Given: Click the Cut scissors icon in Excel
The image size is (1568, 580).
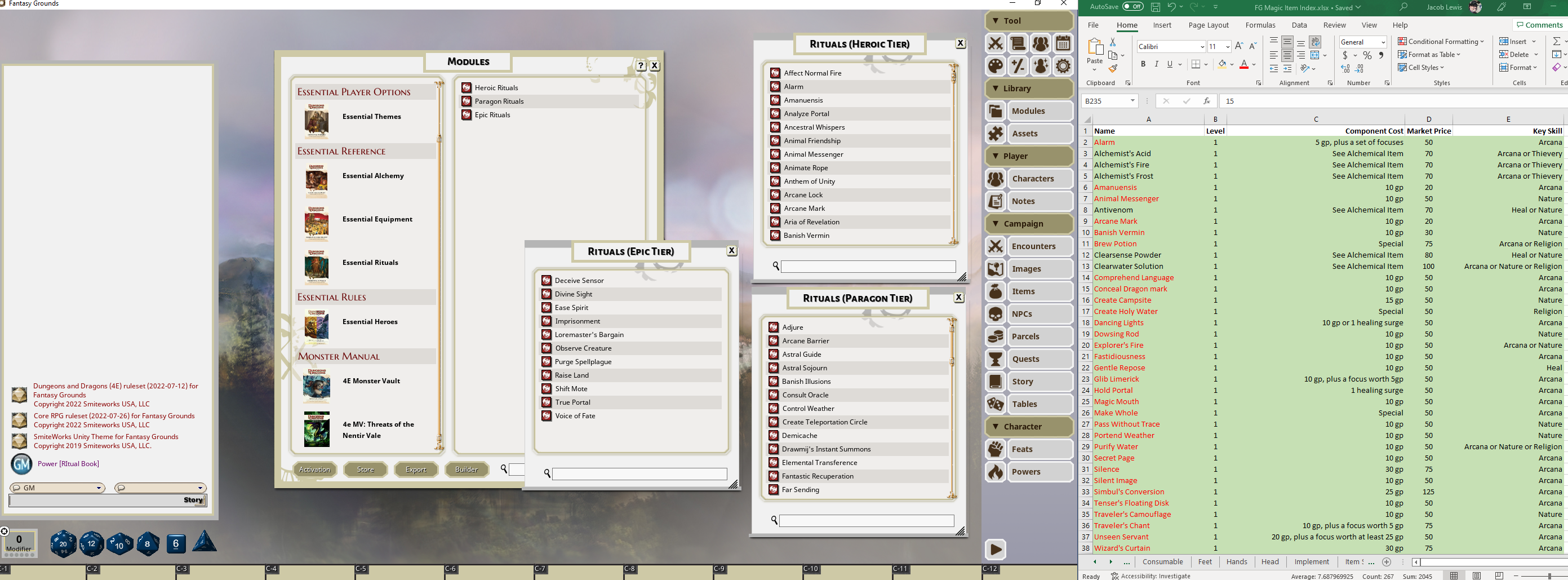Looking at the screenshot, I should (1113, 42).
